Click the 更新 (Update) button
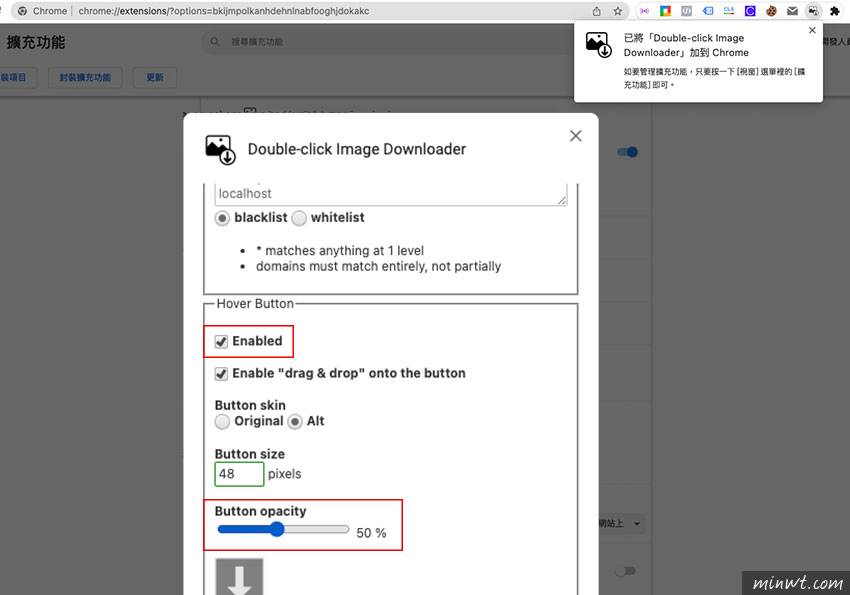Screen dimensions: 850x595 155,77
